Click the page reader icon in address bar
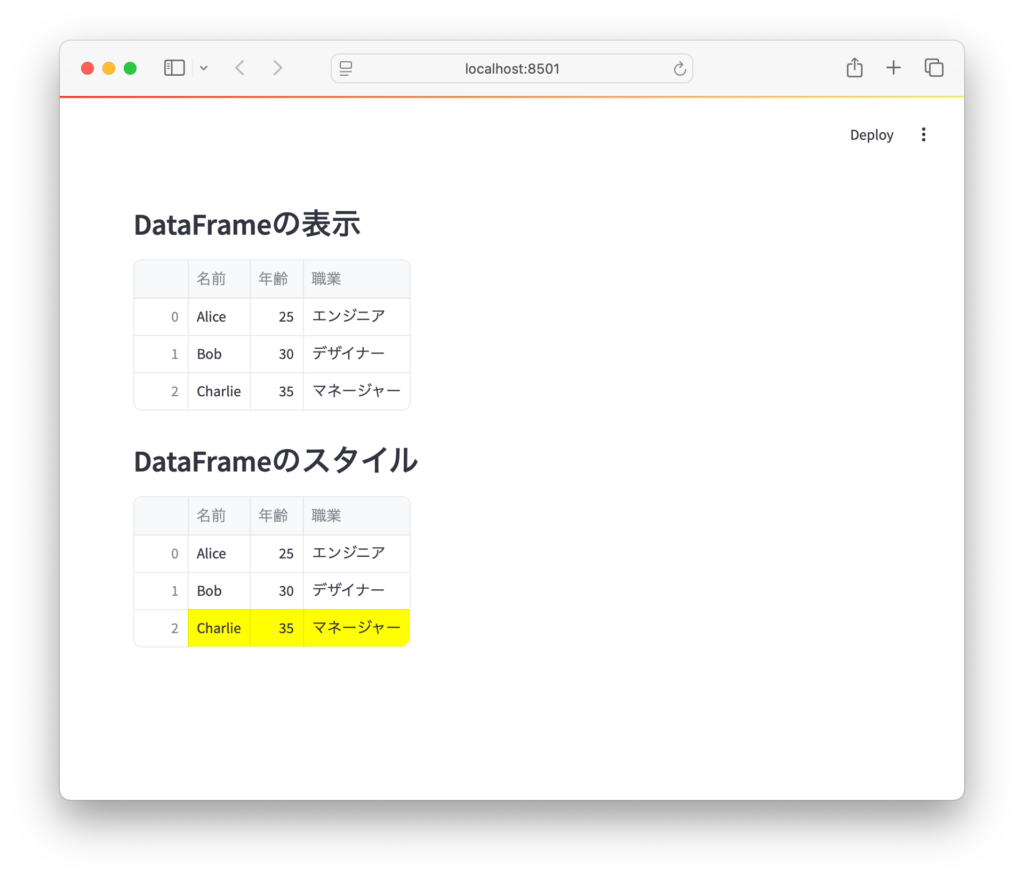Image resolution: width=1024 pixels, height=879 pixels. pyautogui.click(x=346, y=69)
